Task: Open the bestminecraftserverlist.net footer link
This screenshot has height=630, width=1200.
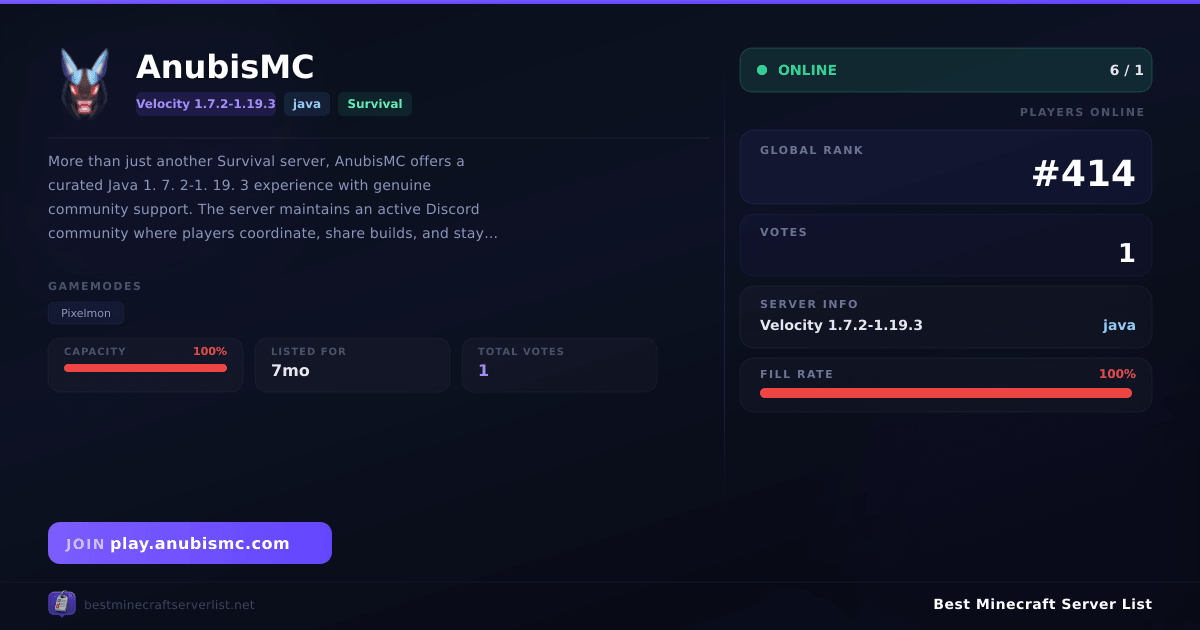Action: coord(169,605)
